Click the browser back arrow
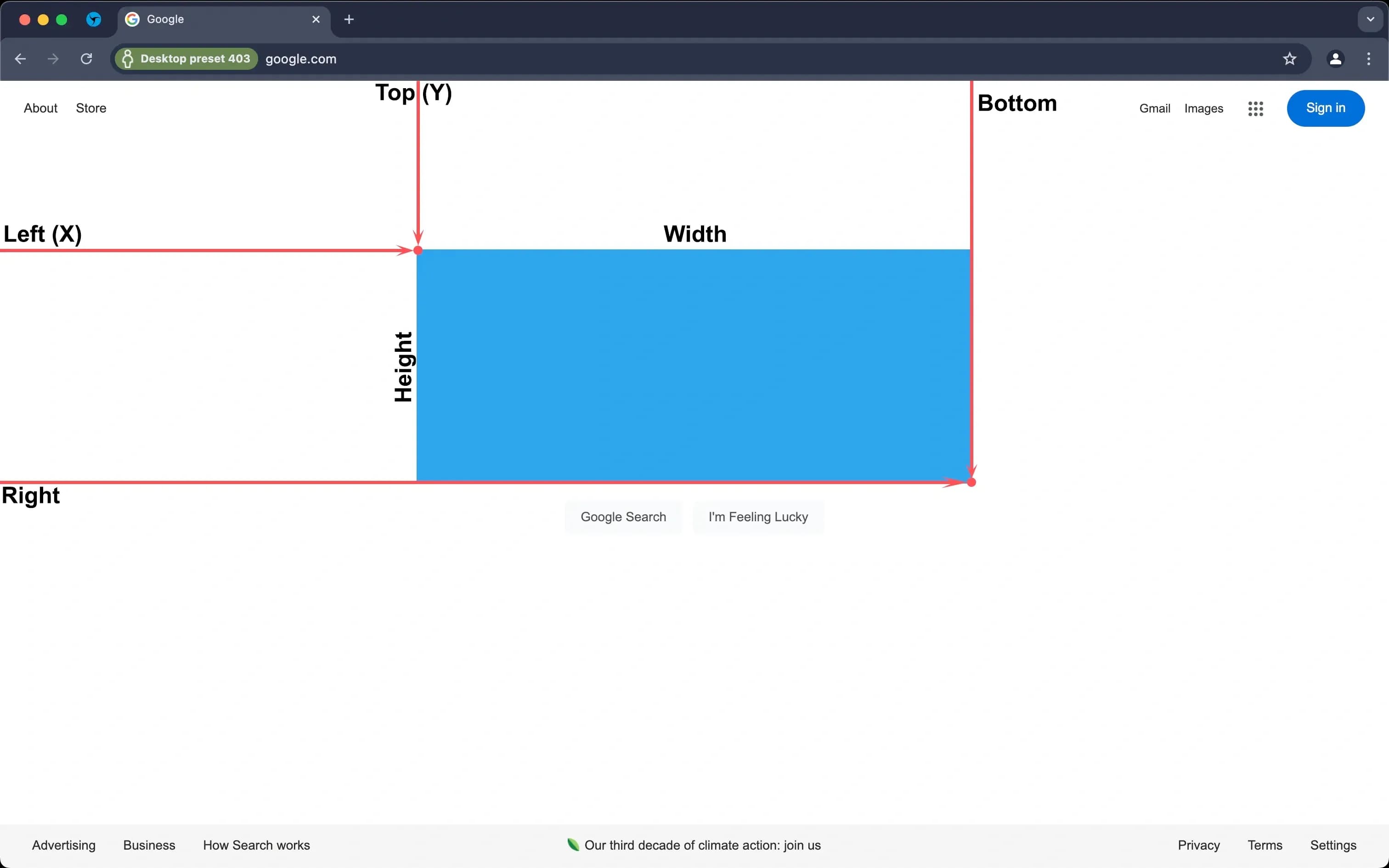This screenshot has width=1389, height=868. click(x=21, y=59)
